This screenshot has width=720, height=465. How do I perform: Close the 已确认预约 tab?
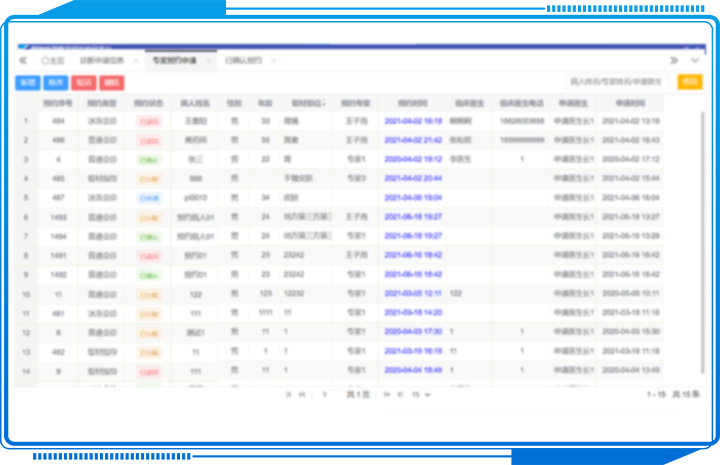(x=275, y=60)
